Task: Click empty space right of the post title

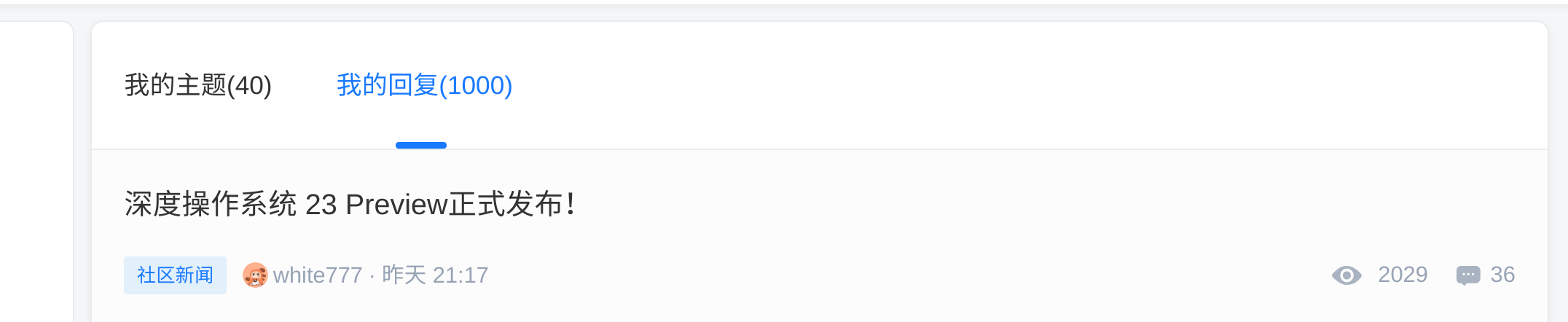Action: pyautogui.click(x=947, y=205)
